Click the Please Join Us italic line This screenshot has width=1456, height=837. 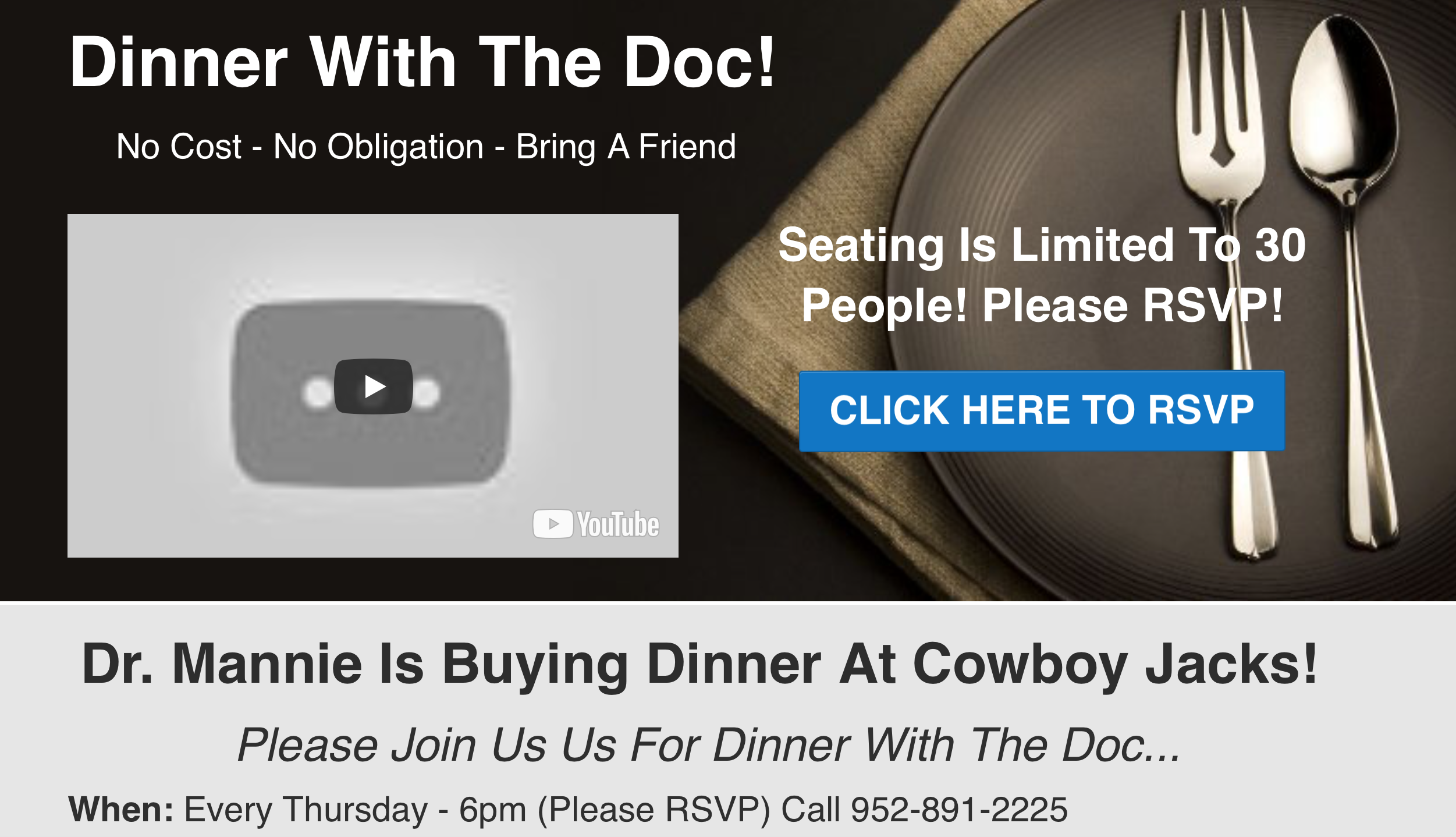[709, 745]
